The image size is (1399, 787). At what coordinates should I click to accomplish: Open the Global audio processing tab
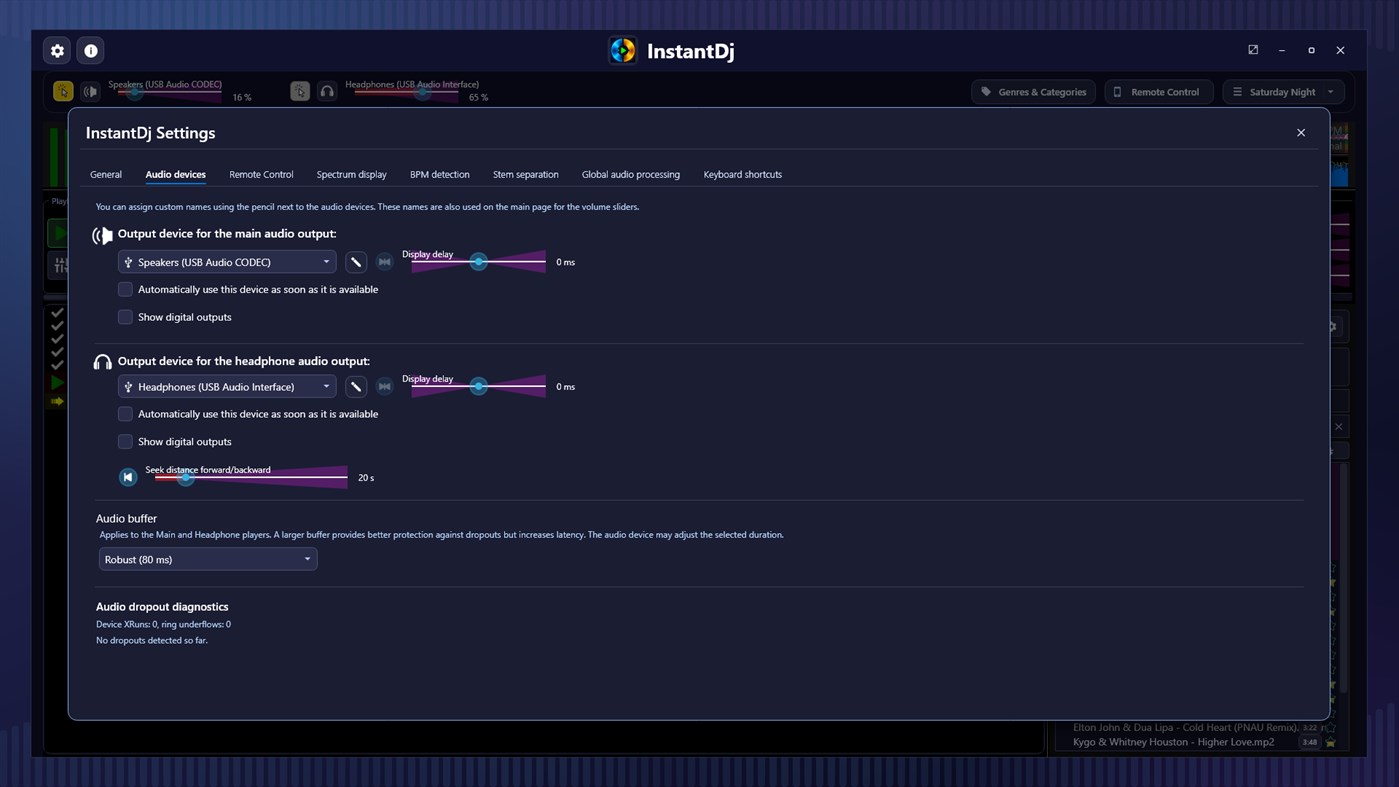[631, 175]
